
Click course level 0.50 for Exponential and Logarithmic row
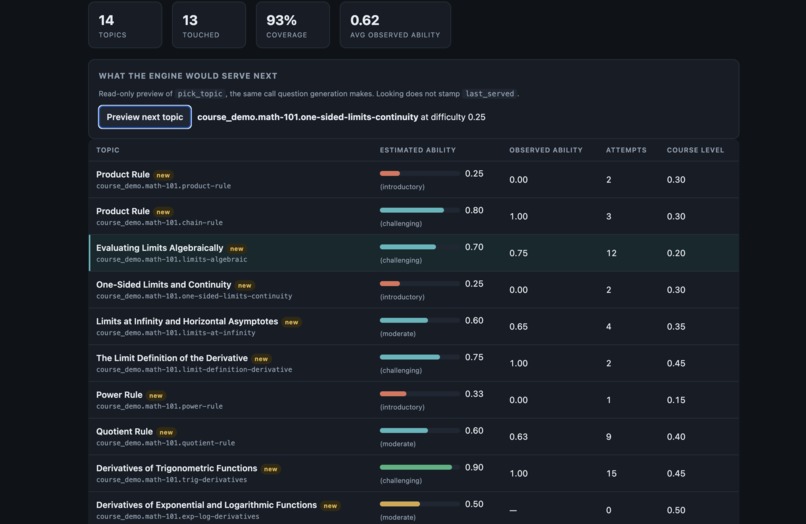point(676,510)
